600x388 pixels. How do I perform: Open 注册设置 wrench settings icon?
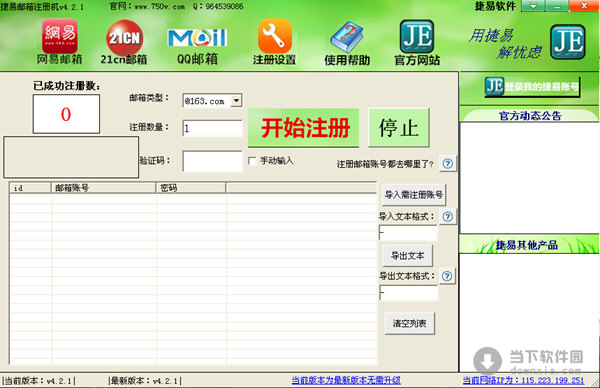coord(275,37)
